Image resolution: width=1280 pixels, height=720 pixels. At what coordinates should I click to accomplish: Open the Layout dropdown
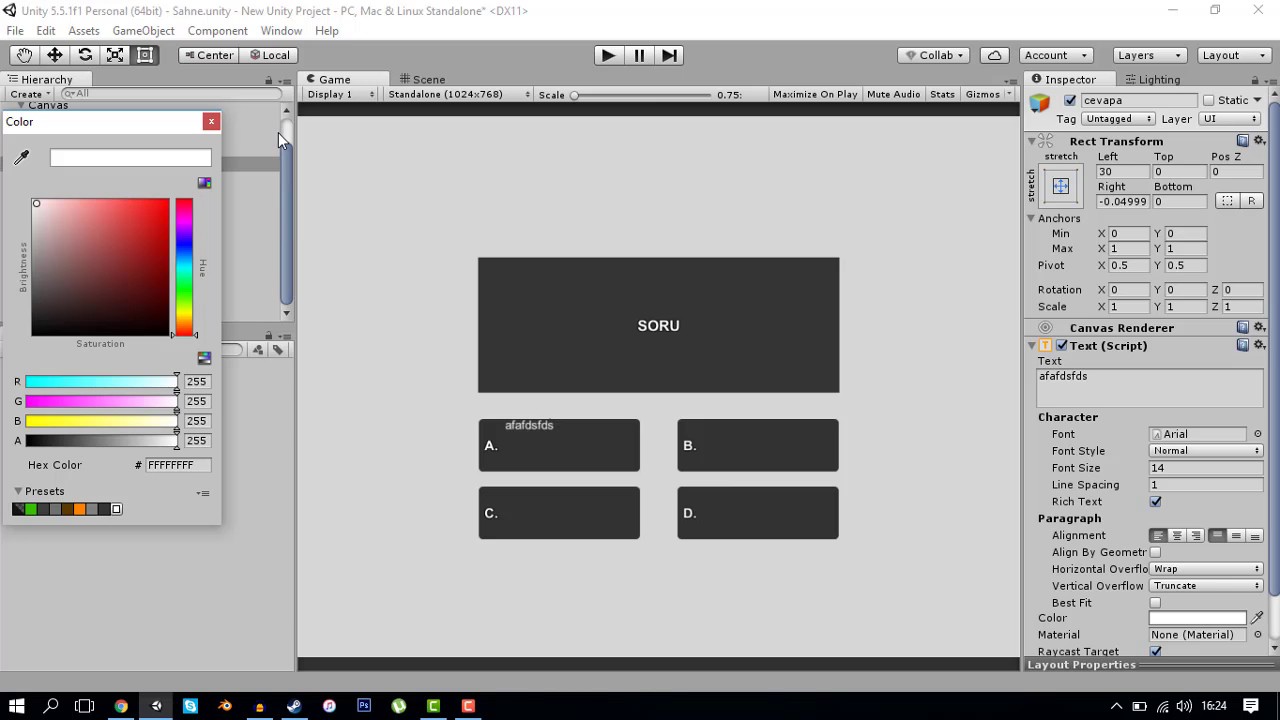pyautogui.click(x=1234, y=55)
